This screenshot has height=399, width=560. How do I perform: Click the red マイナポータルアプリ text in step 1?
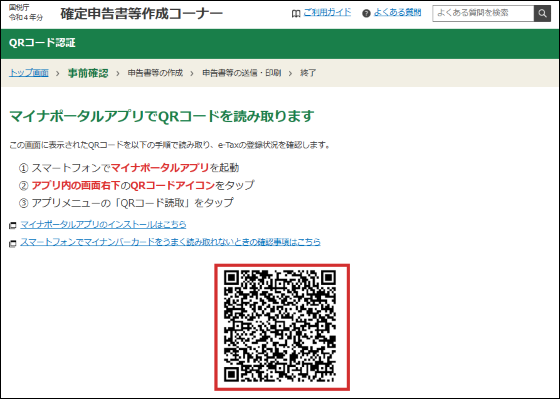click(x=160, y=168)
